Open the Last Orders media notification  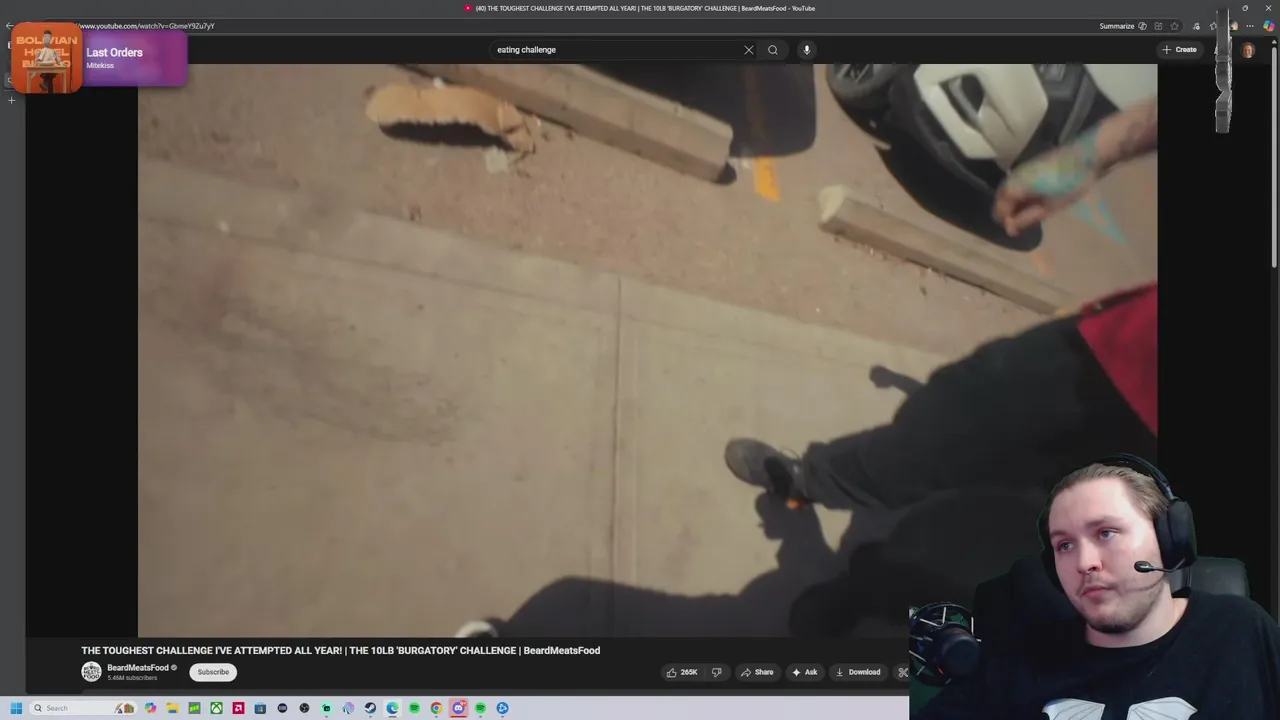[98, 58]
